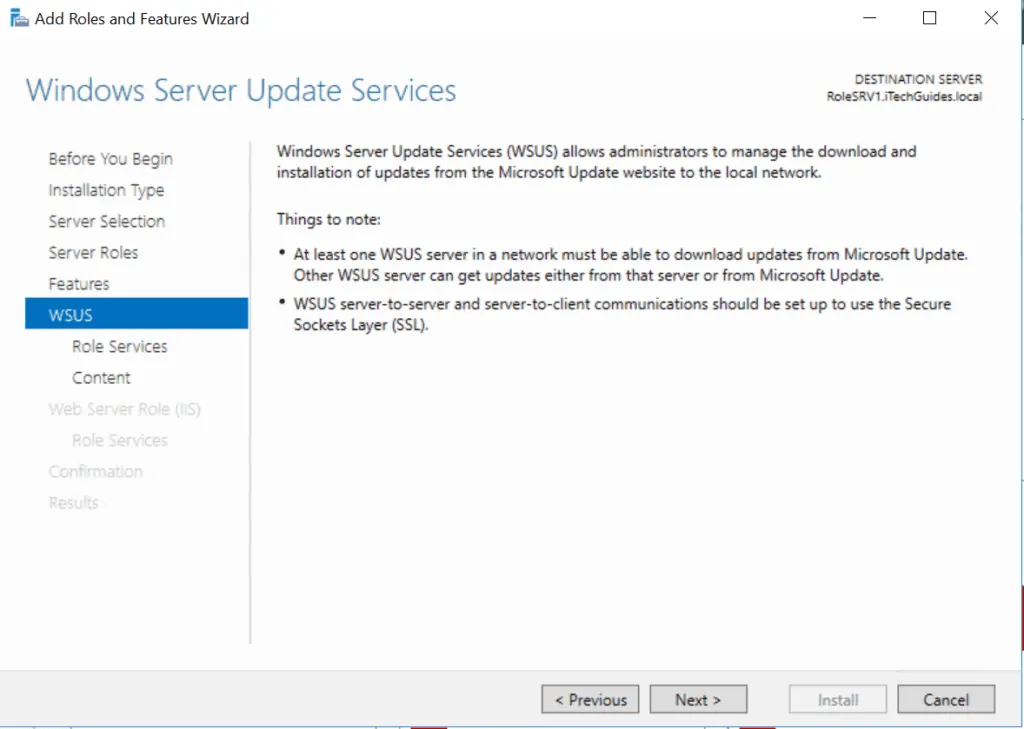Click the disabled Install button
The width and height of the screenshot is (1024, 729).
(x=837, y=699)
